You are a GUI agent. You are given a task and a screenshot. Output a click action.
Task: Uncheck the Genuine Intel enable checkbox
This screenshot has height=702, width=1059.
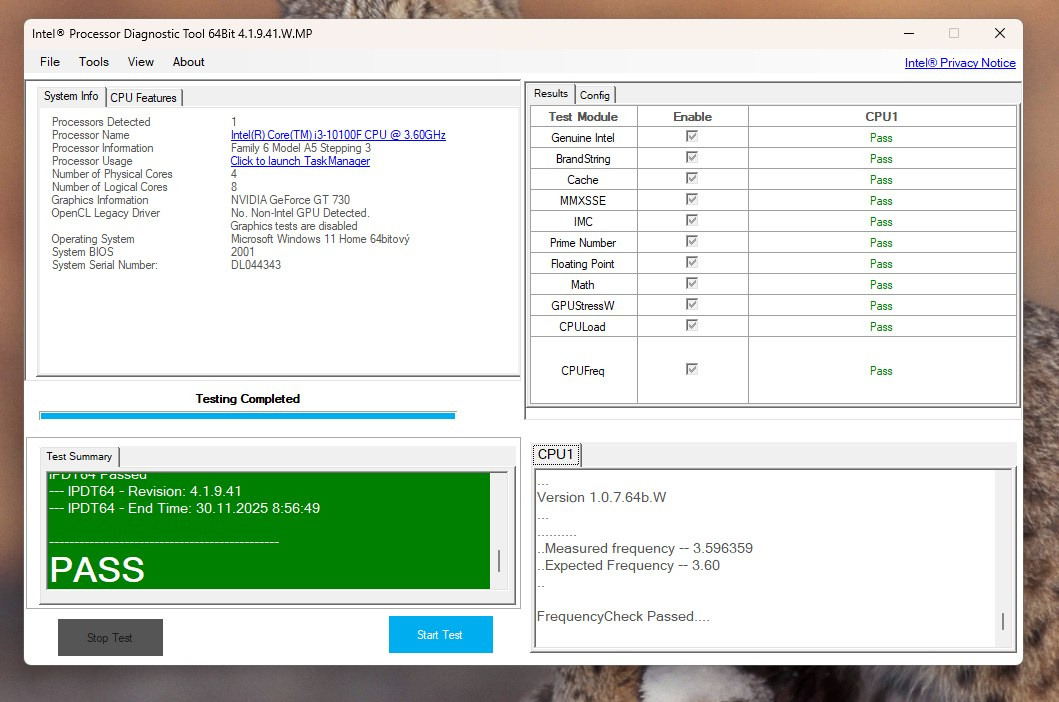(x=692, y=137)
